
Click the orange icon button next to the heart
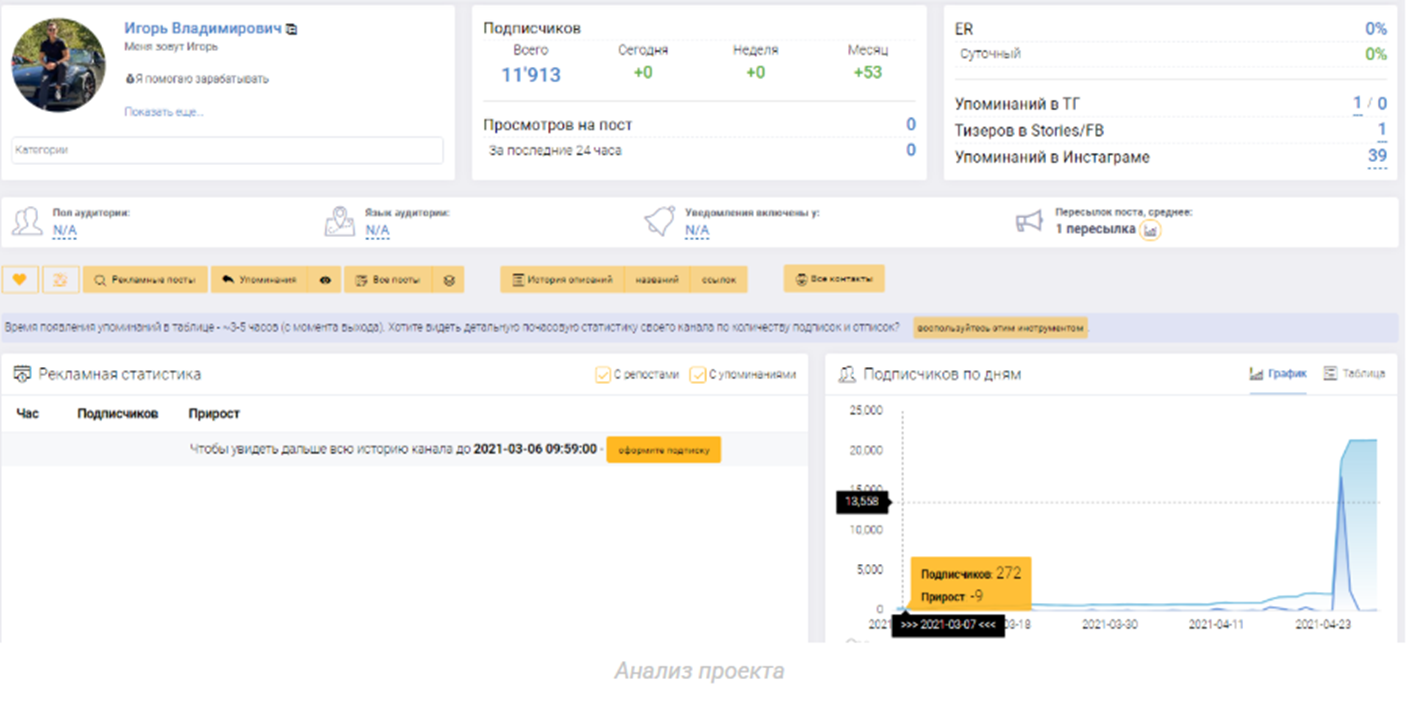(x=61, y=280)
